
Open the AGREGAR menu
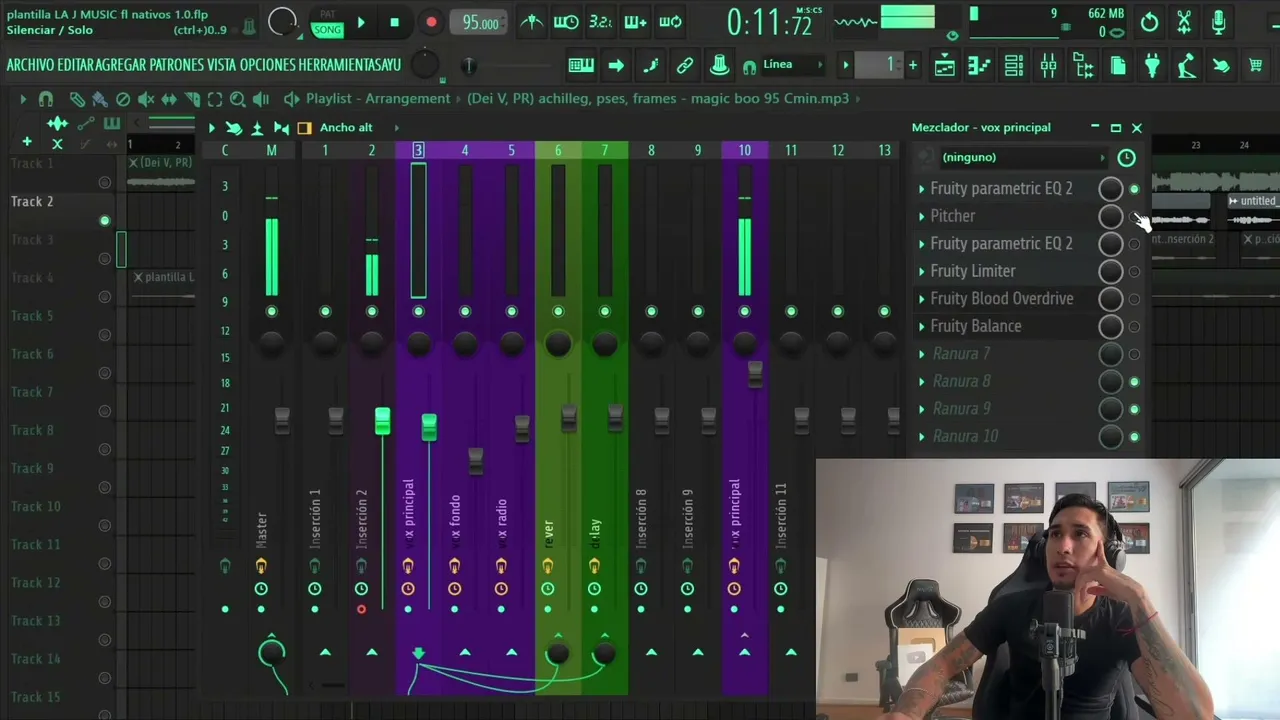(x=121, y=65)
